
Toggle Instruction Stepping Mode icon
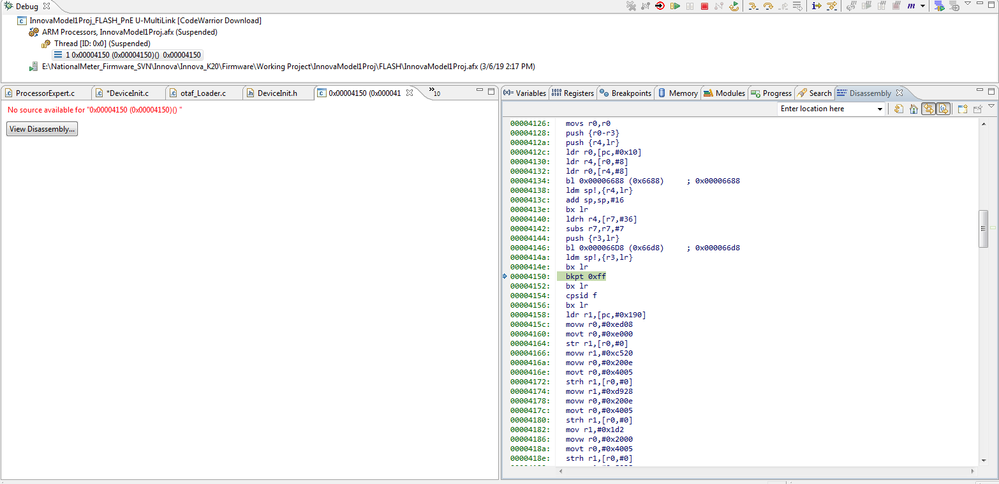click(817, 6)
